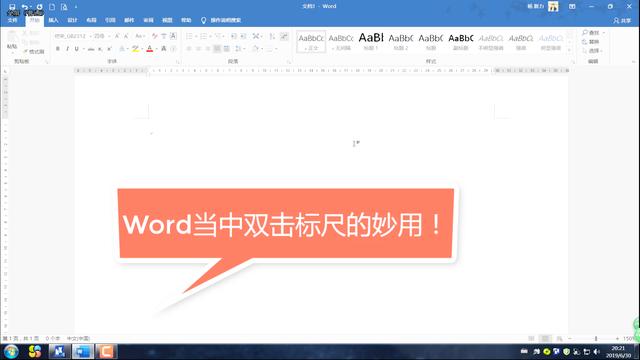Set paragraph alignment to justified
640x360 pixels.
[x=217, y=49]
